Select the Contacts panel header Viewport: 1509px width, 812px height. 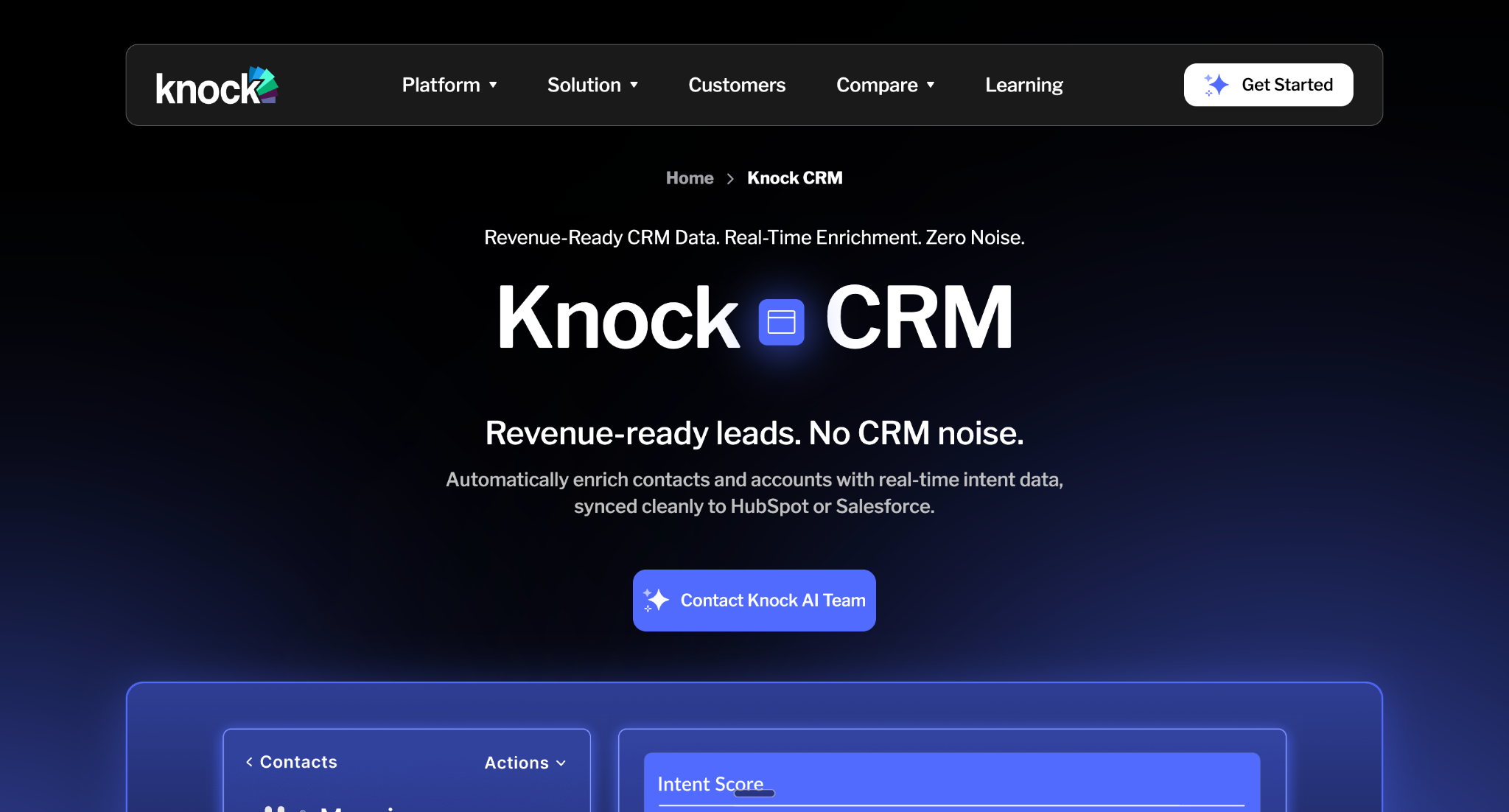298,763
